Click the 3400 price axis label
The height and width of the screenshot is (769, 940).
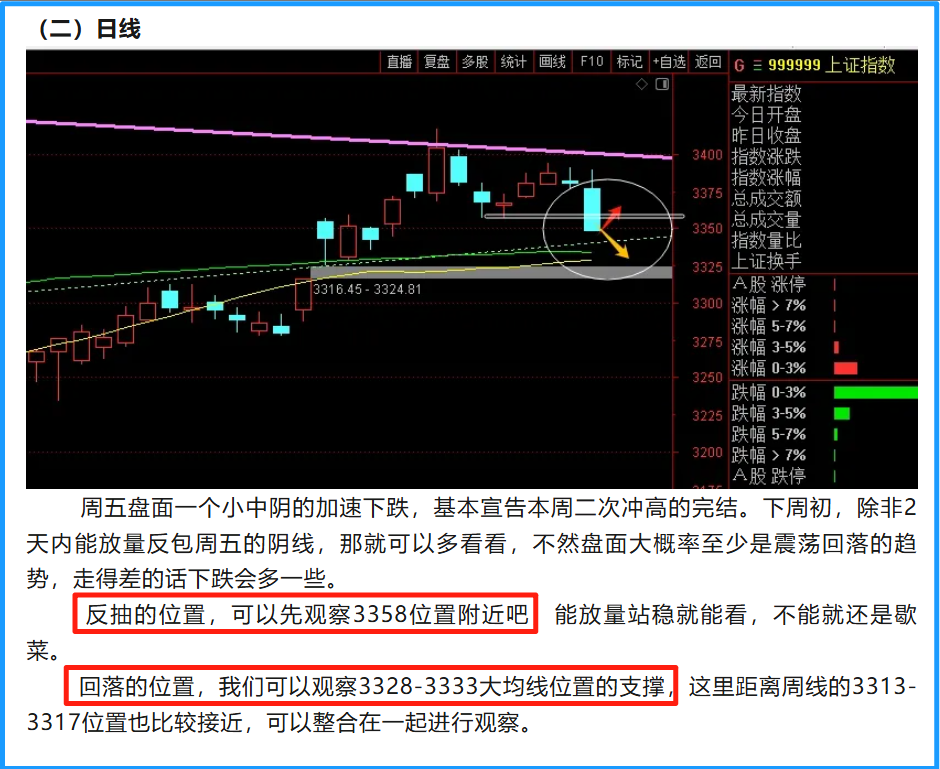(x=707, y=155)
